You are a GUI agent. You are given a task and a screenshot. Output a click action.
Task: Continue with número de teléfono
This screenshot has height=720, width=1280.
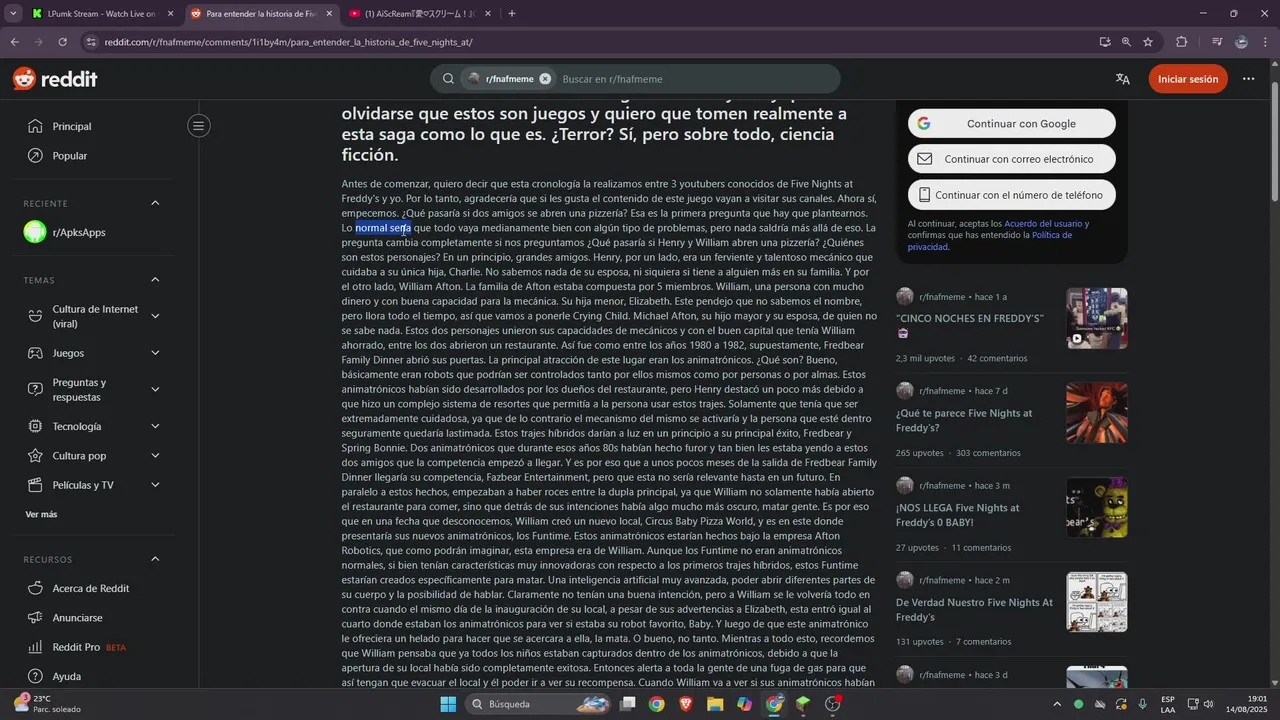point(1012,195)
